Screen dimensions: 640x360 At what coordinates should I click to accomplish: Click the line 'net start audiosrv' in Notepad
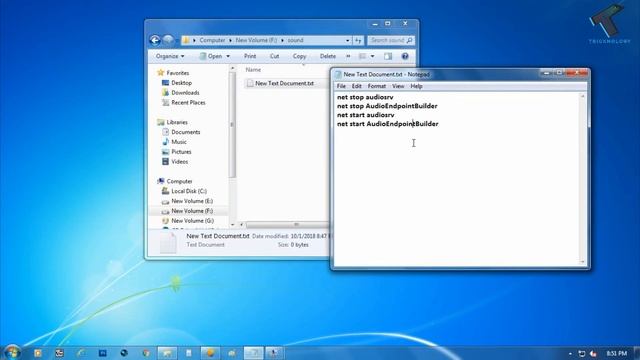click(x=365, y=115)
